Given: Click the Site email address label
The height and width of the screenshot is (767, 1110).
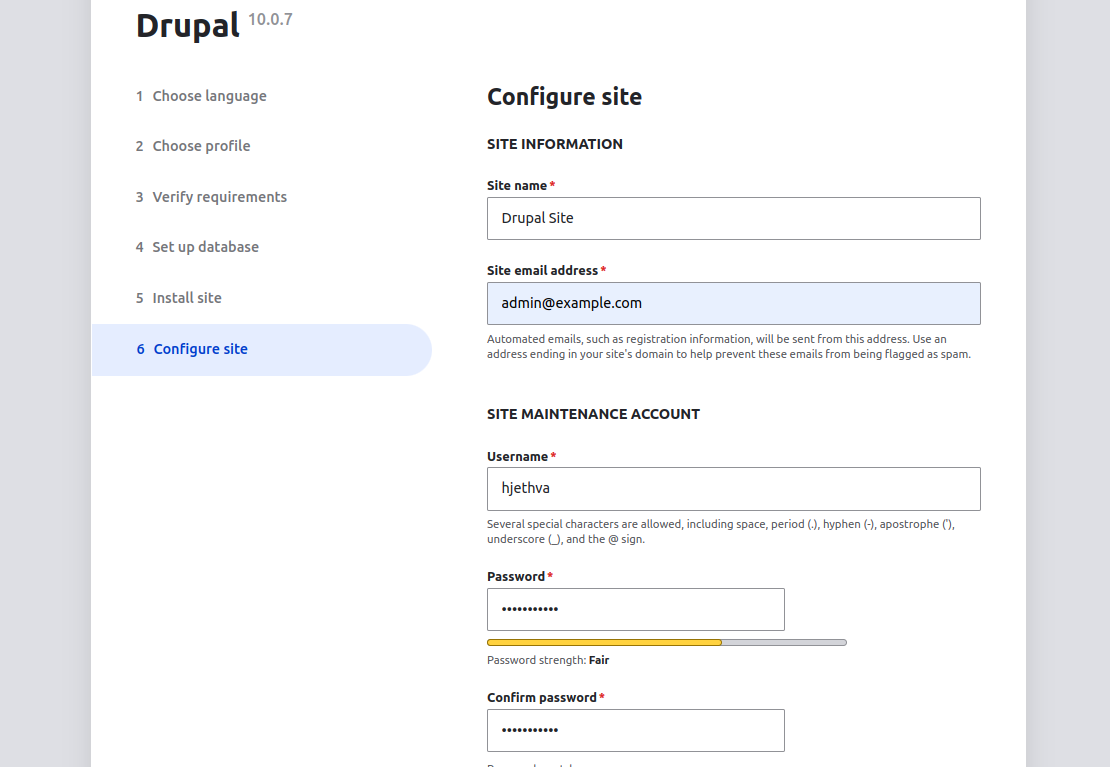Looking at the screenshot, I should pyautogui.click(x=542, y=271).
